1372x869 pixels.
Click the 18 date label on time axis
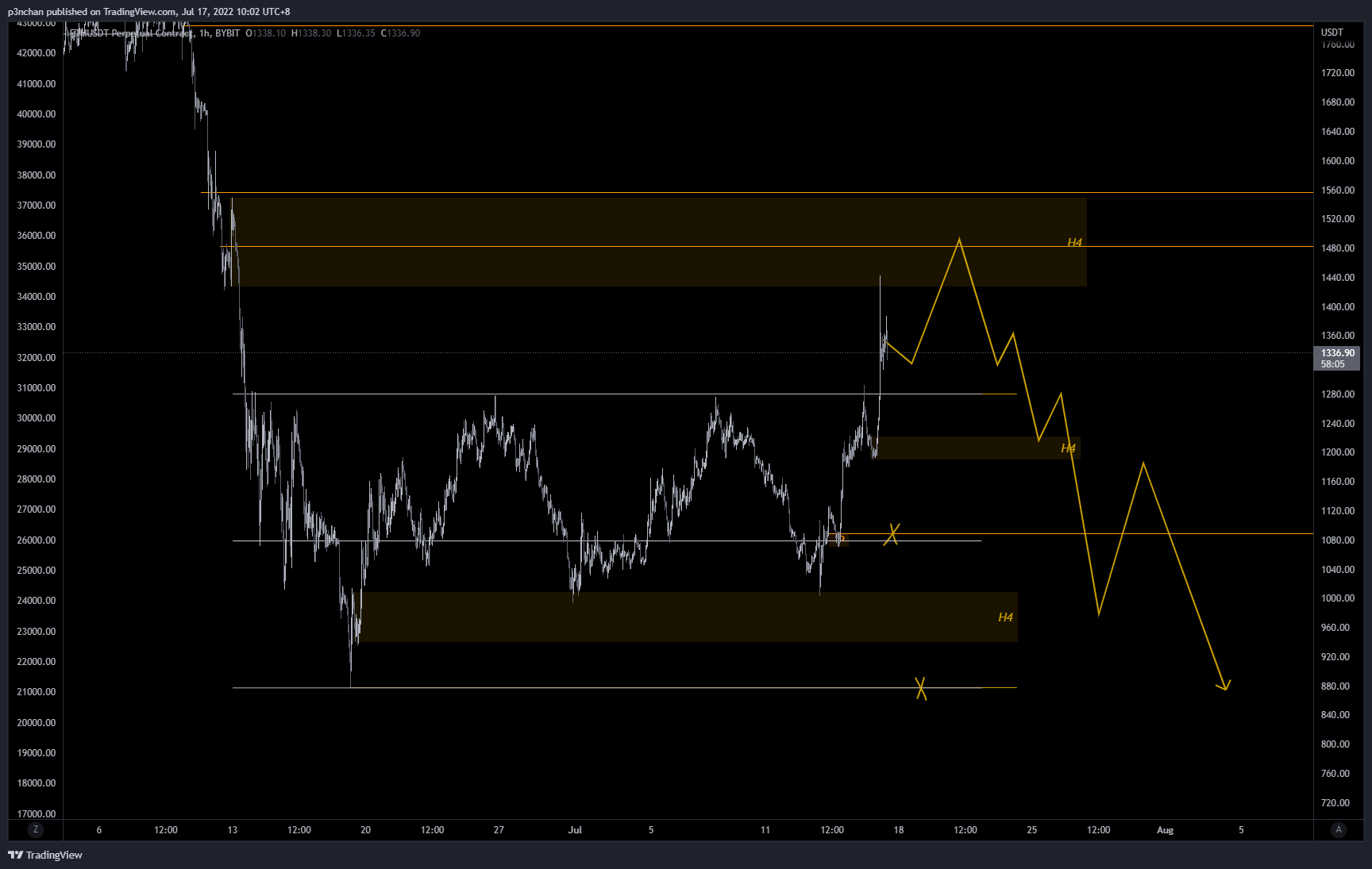tap(898, 830)
